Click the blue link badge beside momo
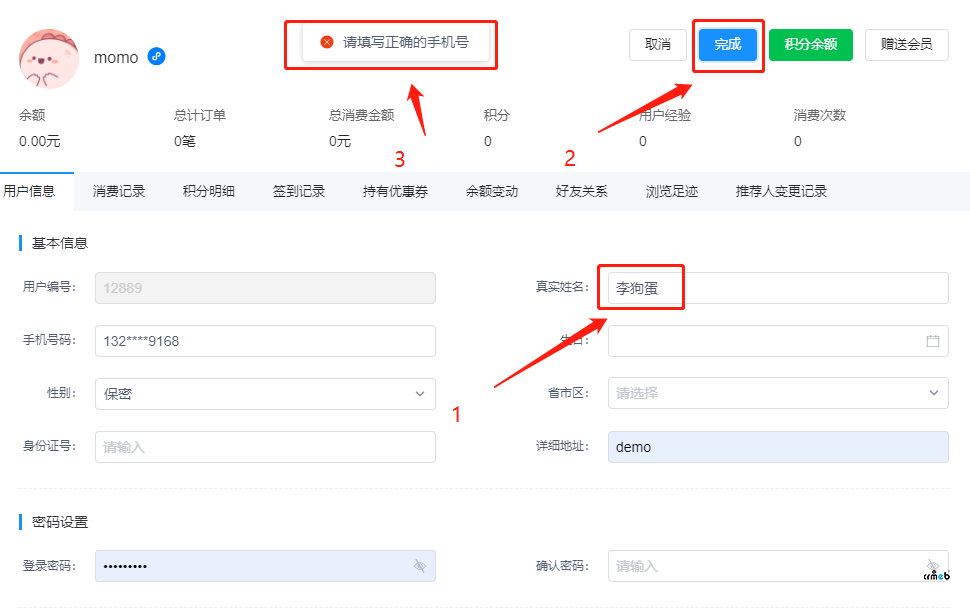 157,57
